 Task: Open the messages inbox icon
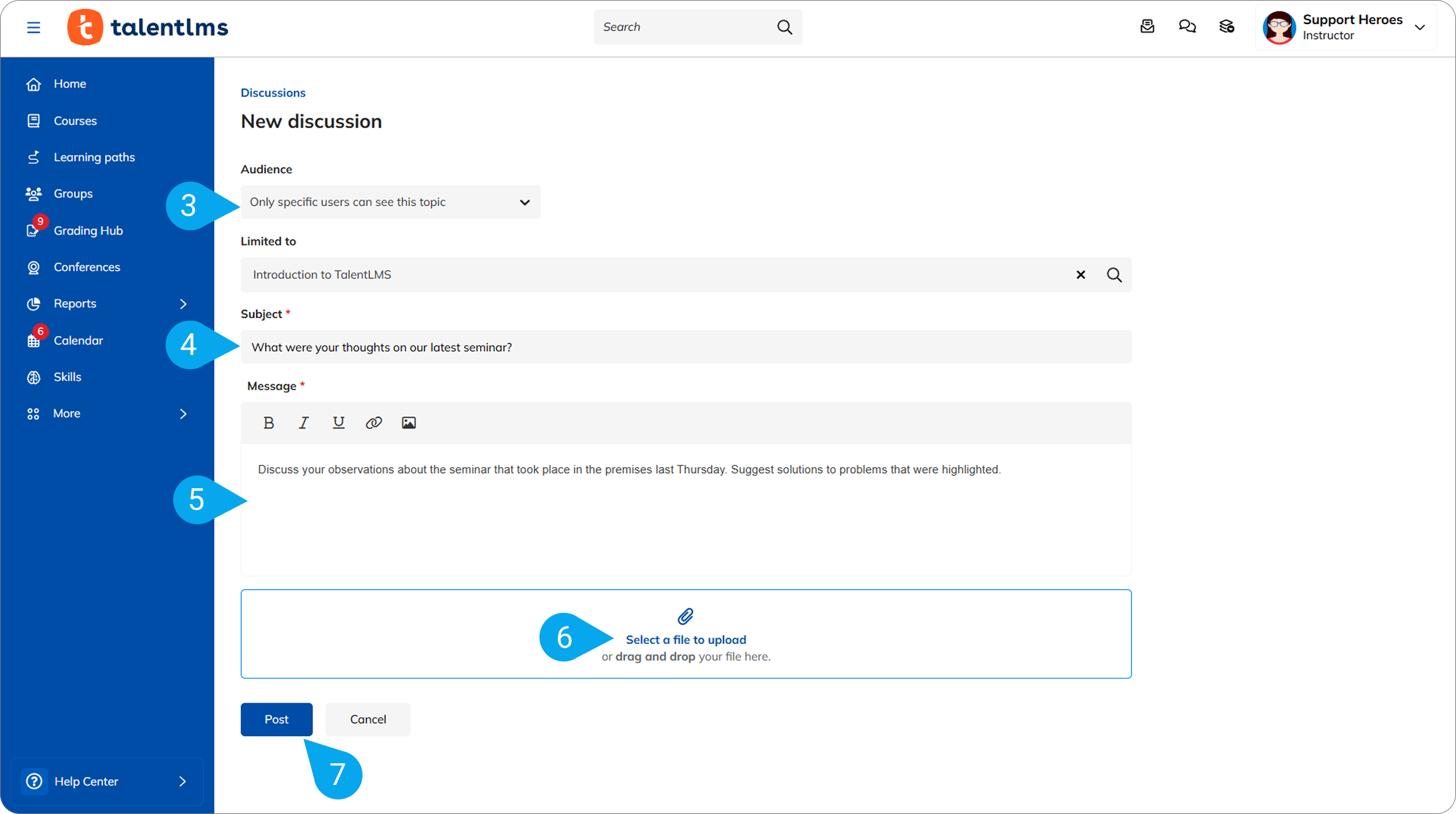click(1147, 27)
